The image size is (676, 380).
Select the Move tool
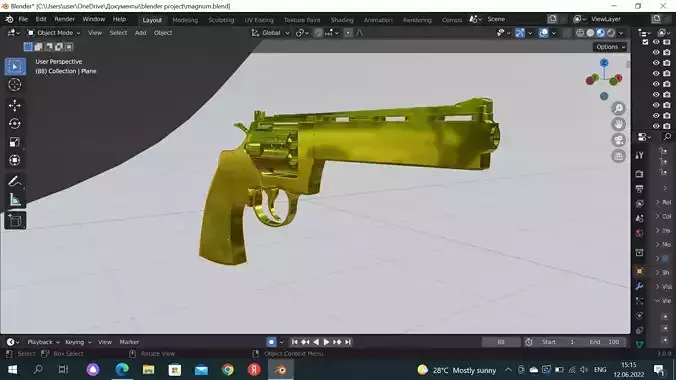click(15, 106)
